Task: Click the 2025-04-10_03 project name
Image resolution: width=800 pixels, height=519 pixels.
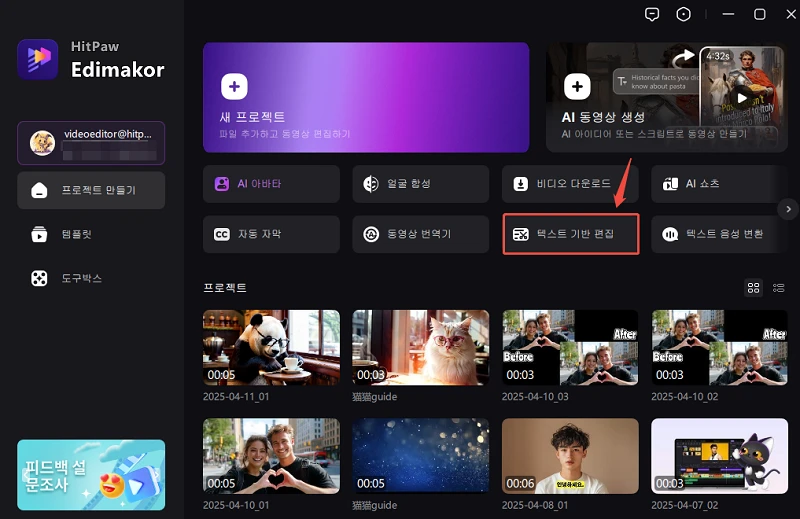Action: tap(535, 397)
